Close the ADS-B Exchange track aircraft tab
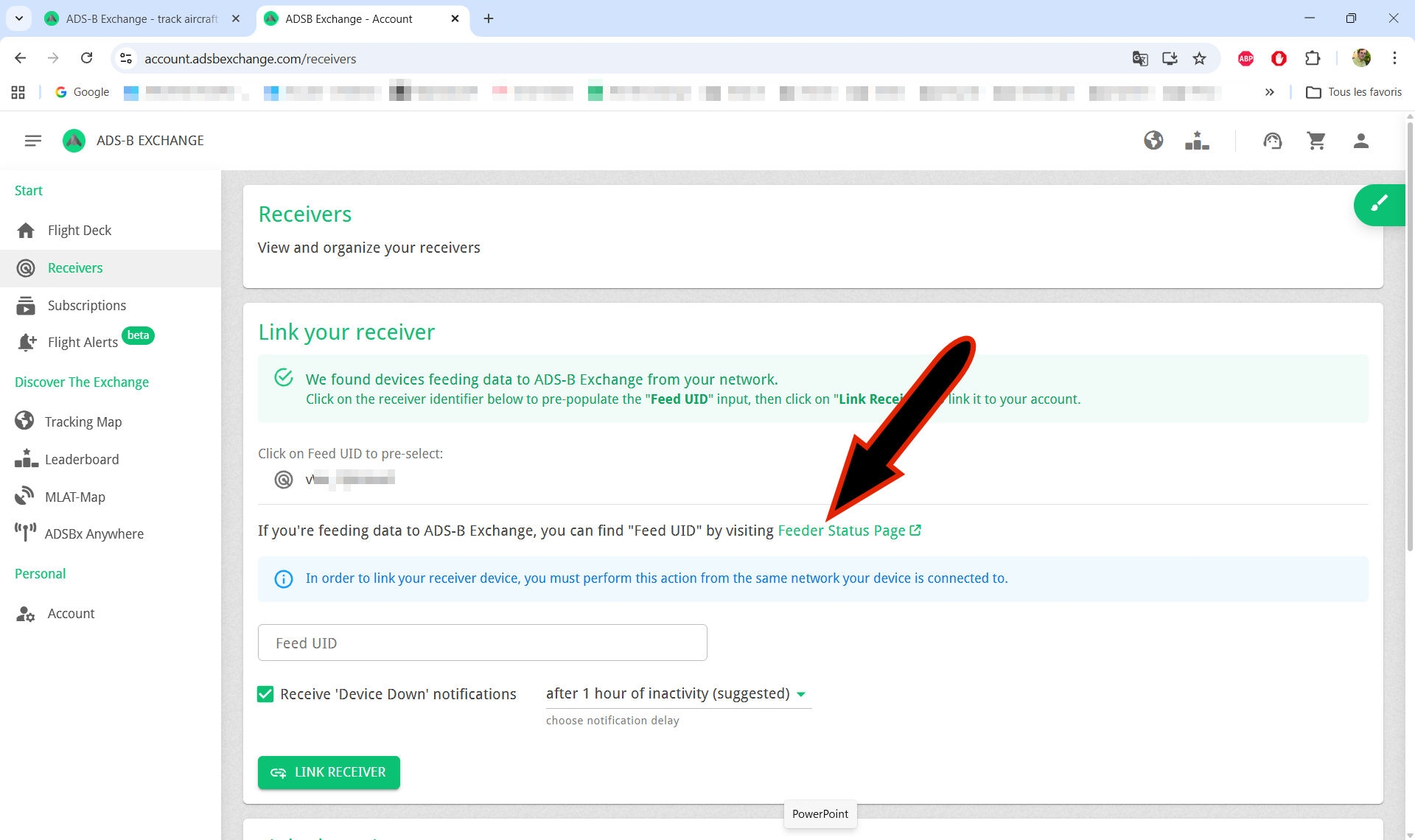1415x840 pixels. click(x=236, y=18)
